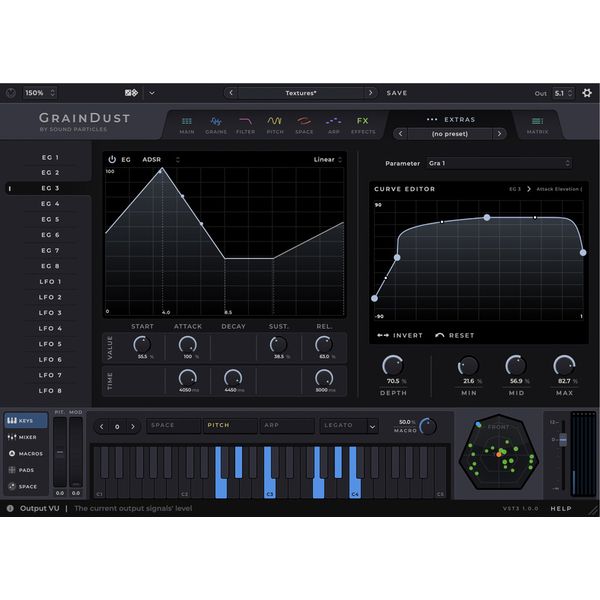
Task: Toggle the SPACE keyboard mode button
Action: tap(173, 426)
